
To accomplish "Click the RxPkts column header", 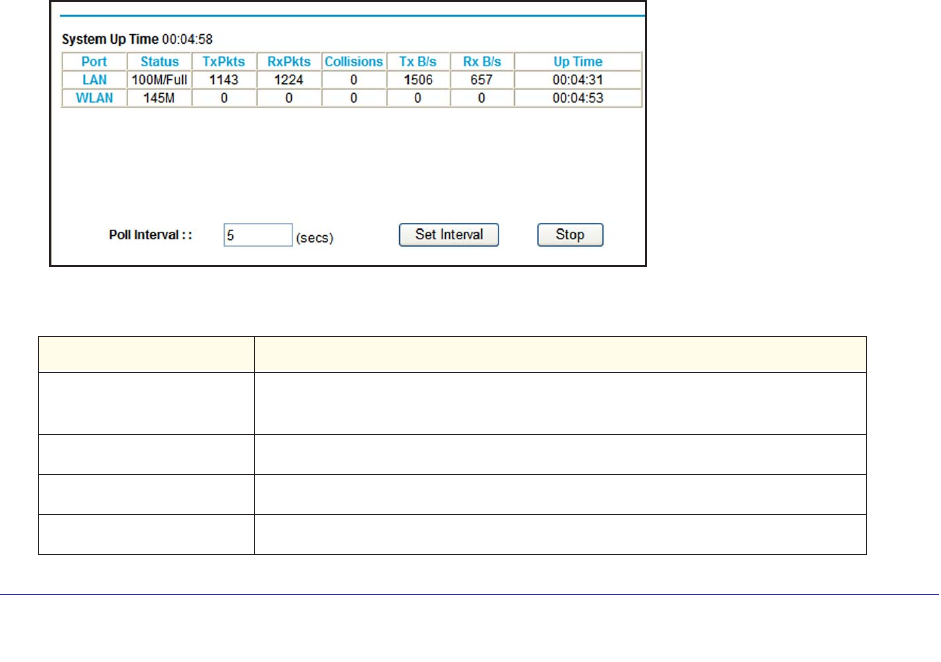I will (289, 62).
